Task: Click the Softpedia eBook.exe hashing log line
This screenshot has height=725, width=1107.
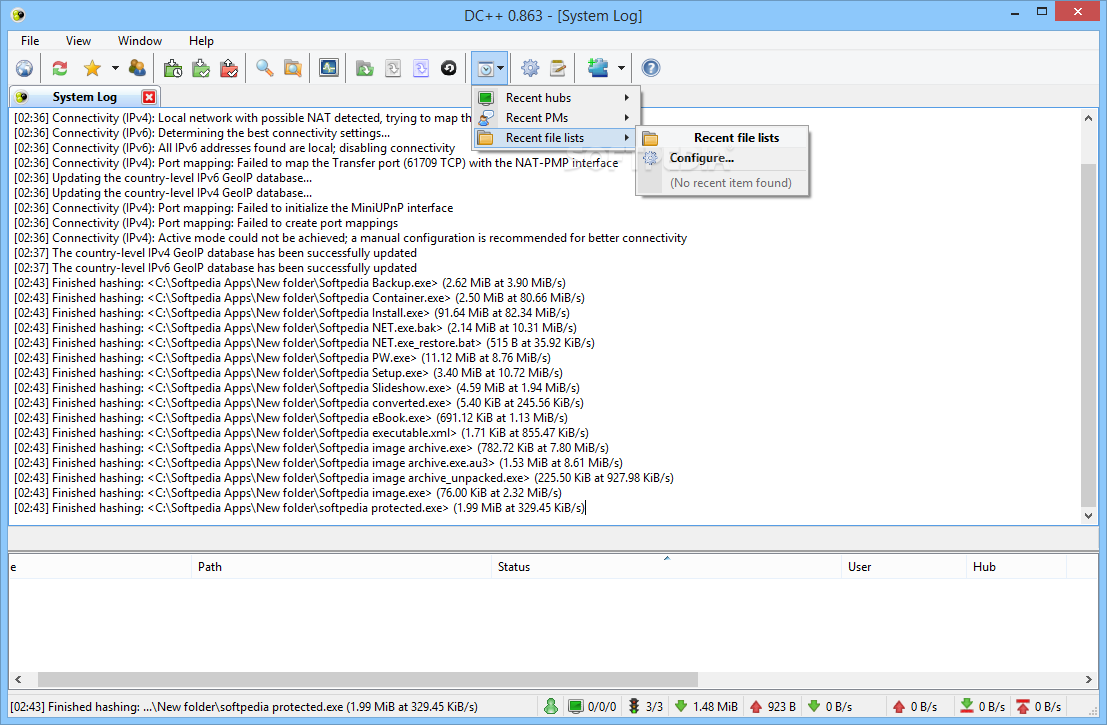Action: click(290, 418)
